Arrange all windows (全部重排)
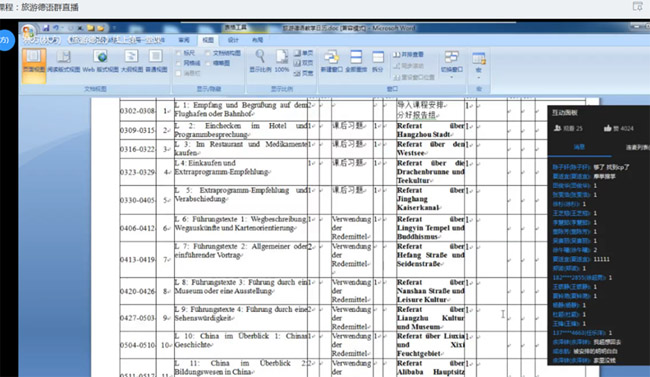The width and height of the screenshot is (650, 377). pos(356,61)
